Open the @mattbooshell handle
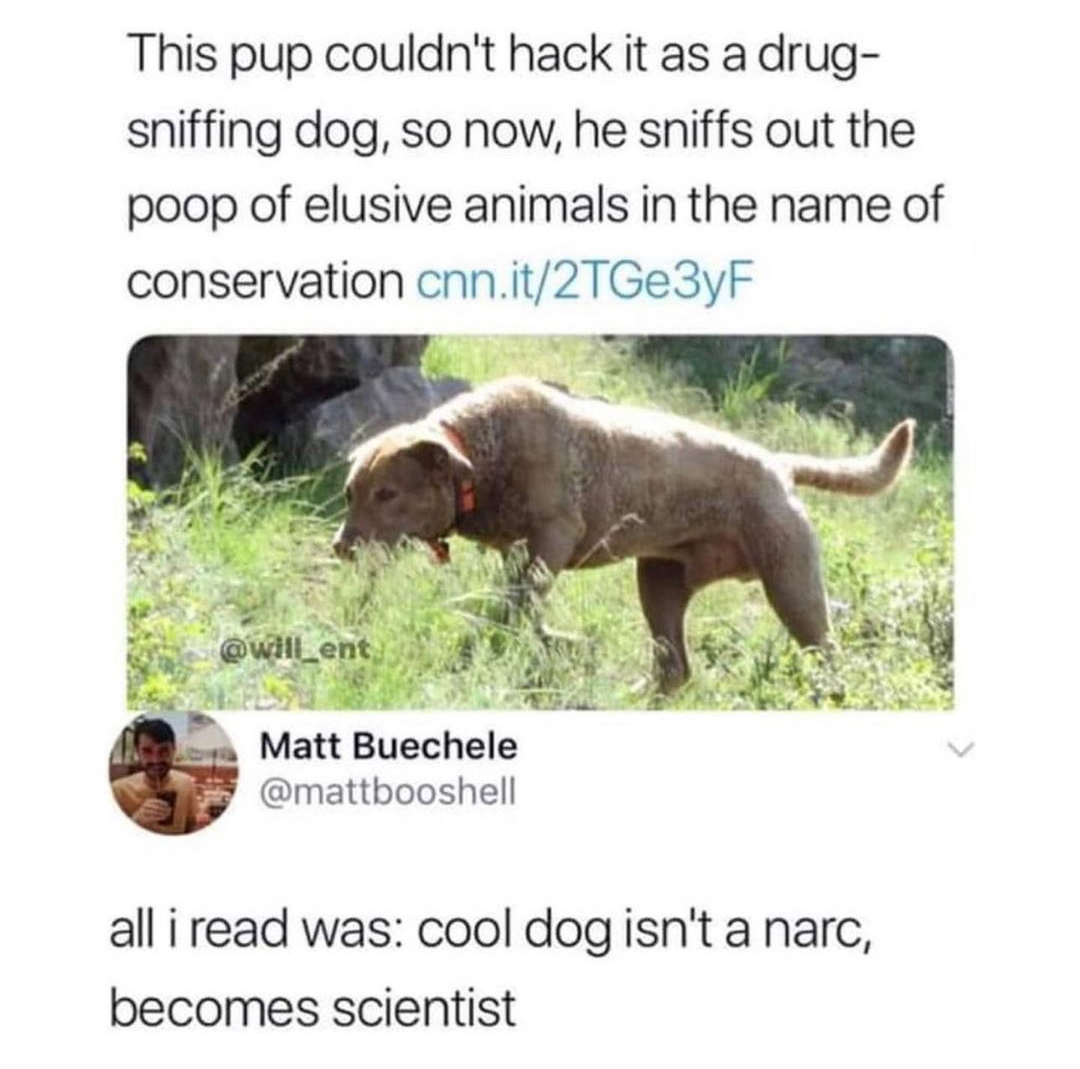This screenshot has height=1069, width=1080. tap(387, 791)
